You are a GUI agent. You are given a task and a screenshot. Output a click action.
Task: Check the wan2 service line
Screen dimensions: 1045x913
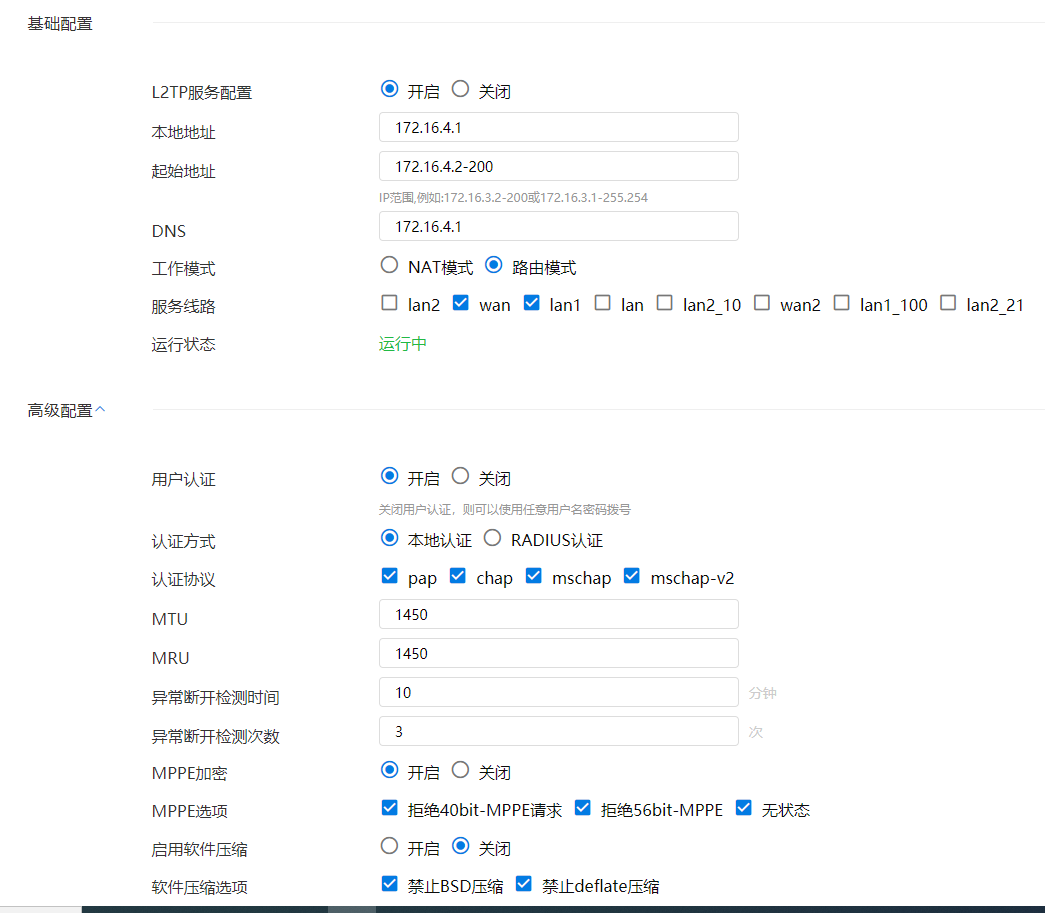762,303
